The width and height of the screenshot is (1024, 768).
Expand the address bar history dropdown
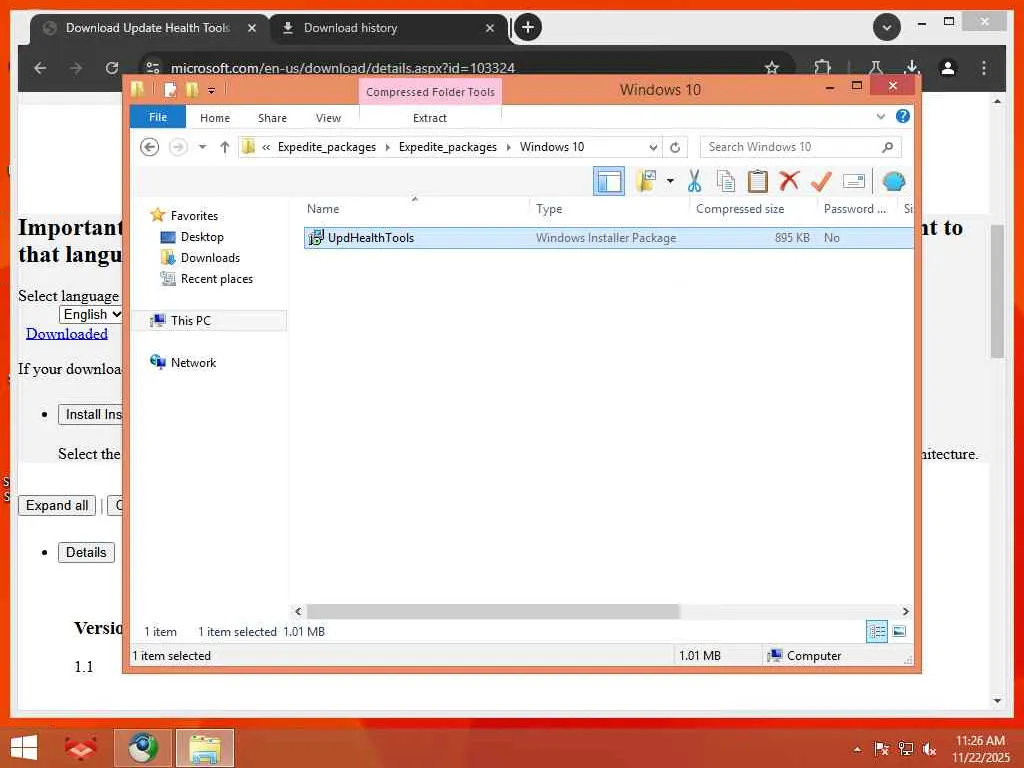tap(652, 147)
